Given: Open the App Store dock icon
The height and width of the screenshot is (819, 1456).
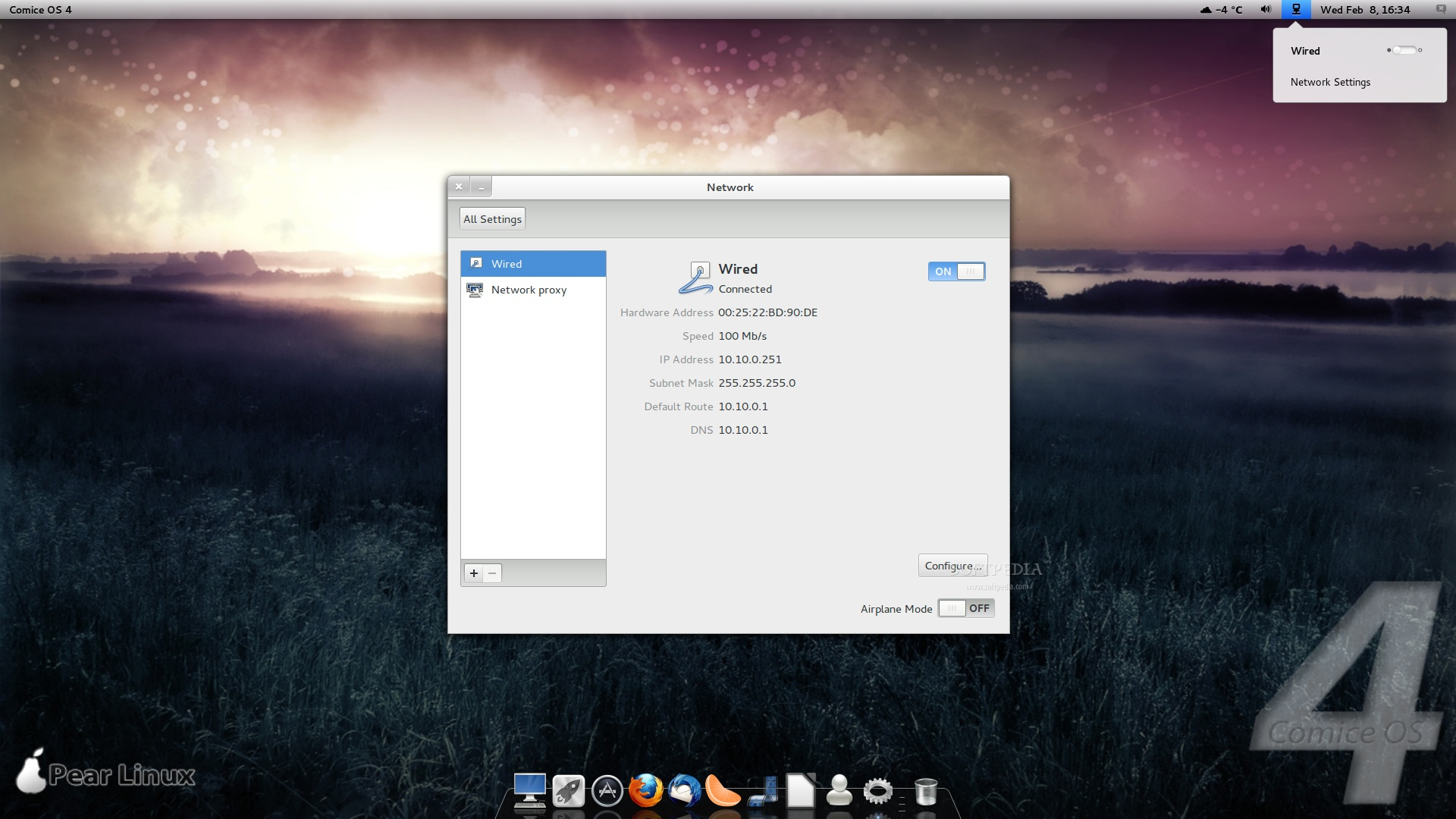Looking at the screenshot, I should click(x=607, y=791).
